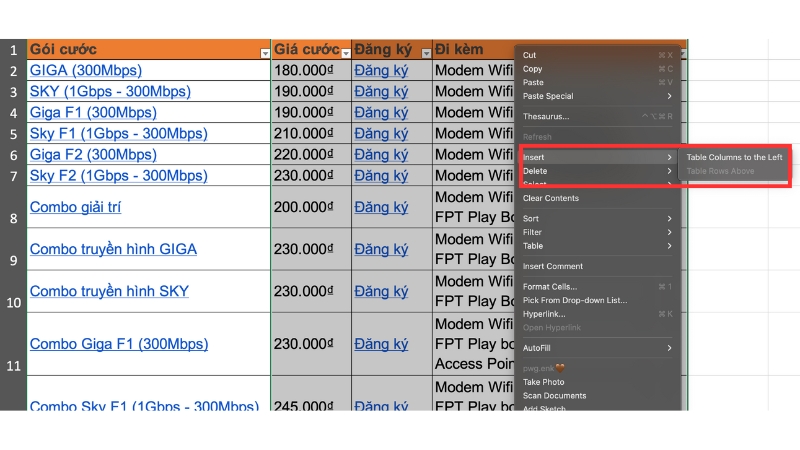This screenshot has height=450, width=800.
Task: Expand the Insert submenu
Action: 597,157
